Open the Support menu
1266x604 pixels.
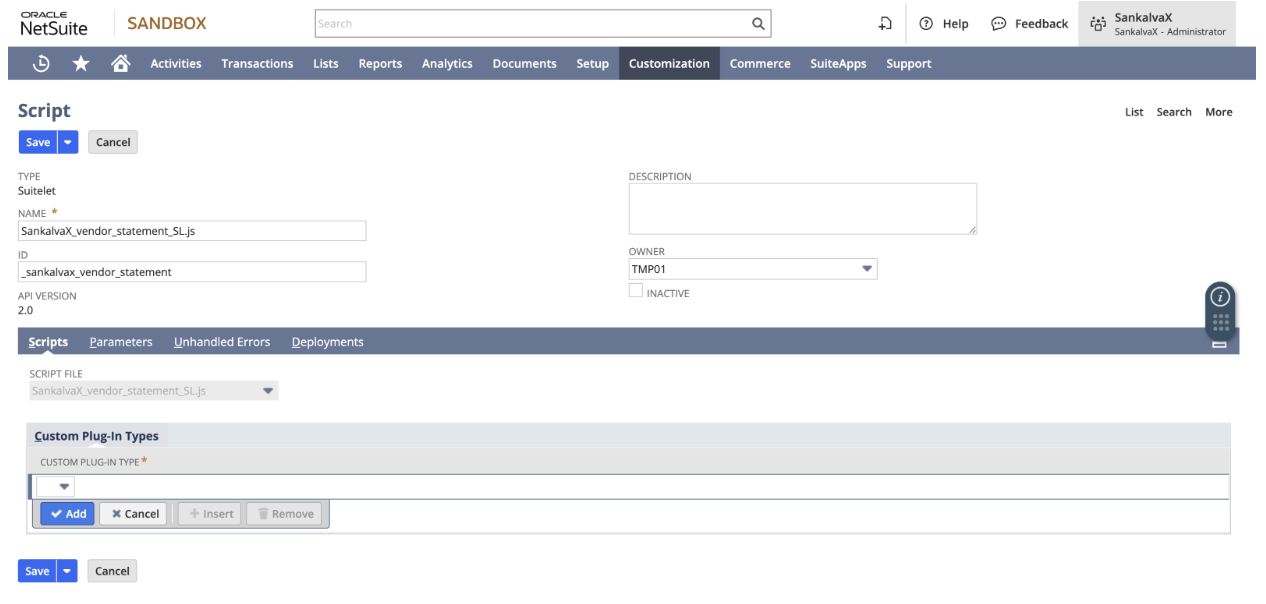(x=908, y=64)
